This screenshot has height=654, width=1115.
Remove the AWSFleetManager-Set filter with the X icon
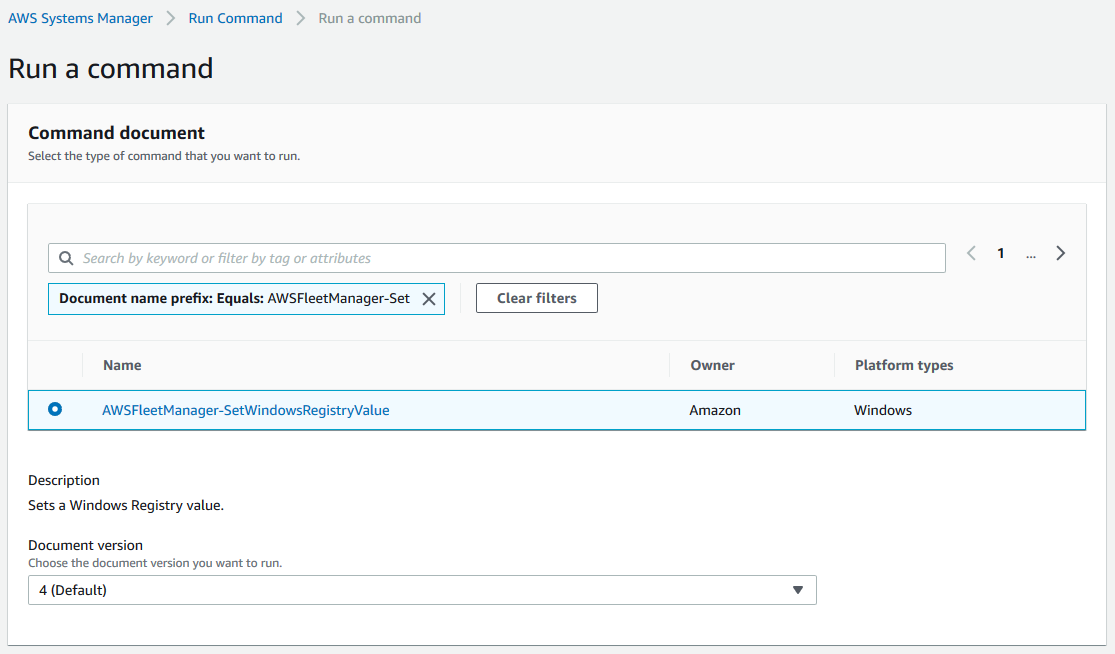(x=429, y=299)
